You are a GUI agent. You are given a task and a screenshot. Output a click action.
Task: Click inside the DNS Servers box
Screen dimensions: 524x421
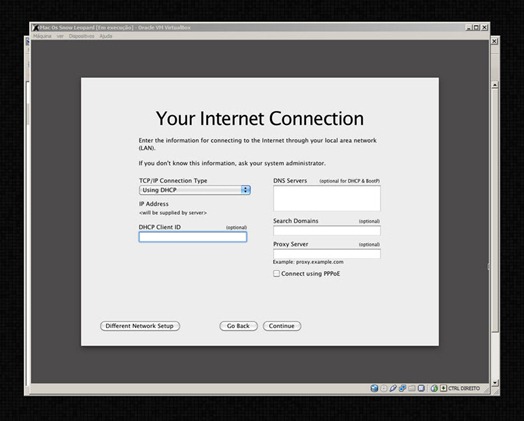click(x=327, y=198)
